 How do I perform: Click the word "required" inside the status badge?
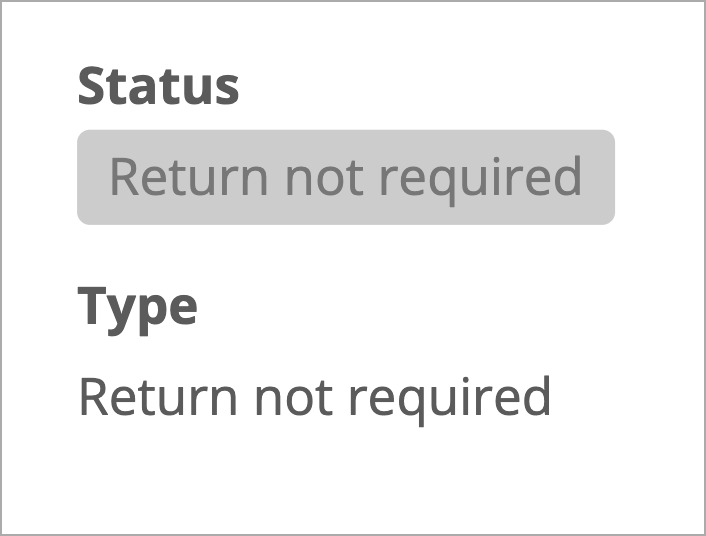point(481,180)
